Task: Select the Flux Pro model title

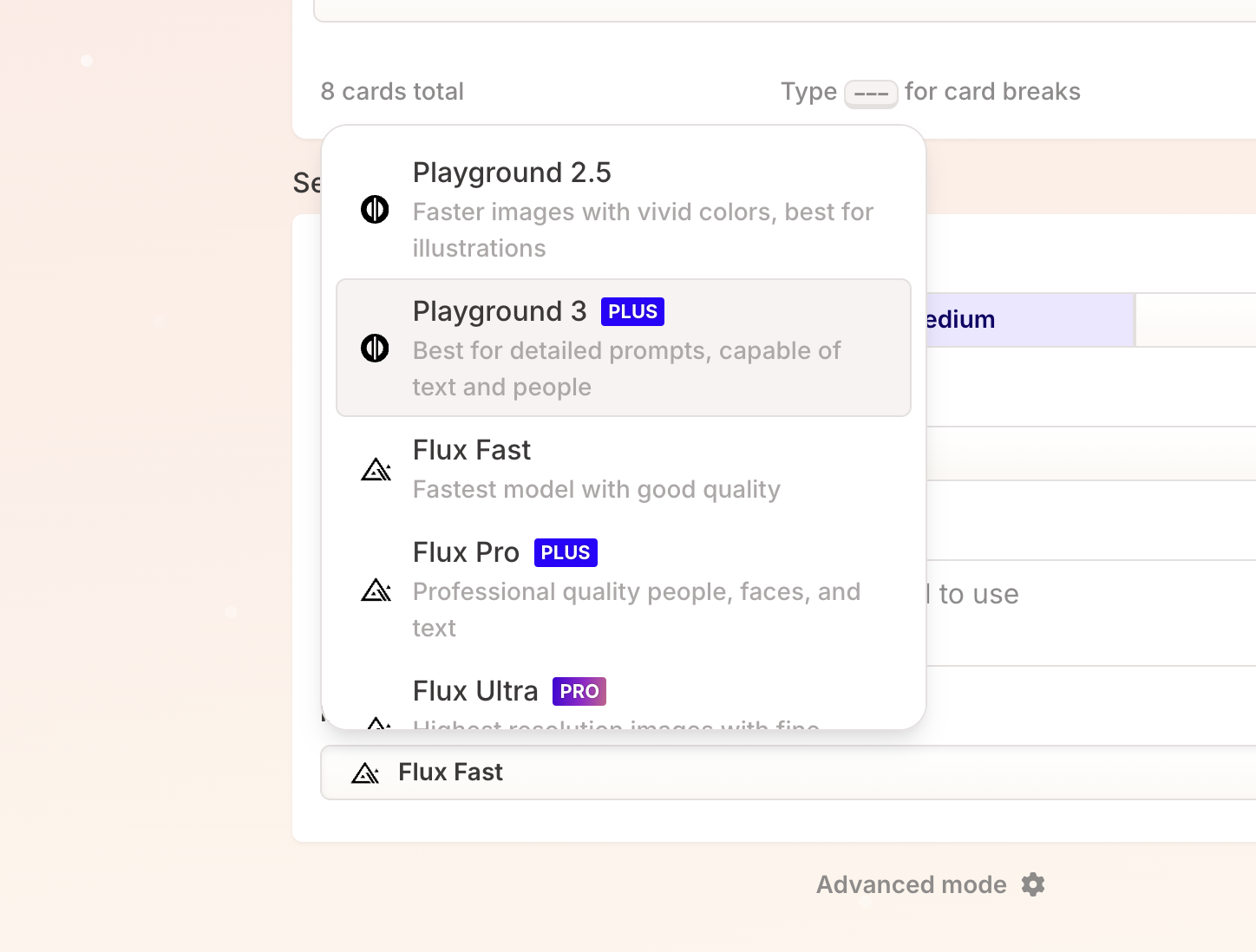Action: pyautogui.click(x=466, y=553)
